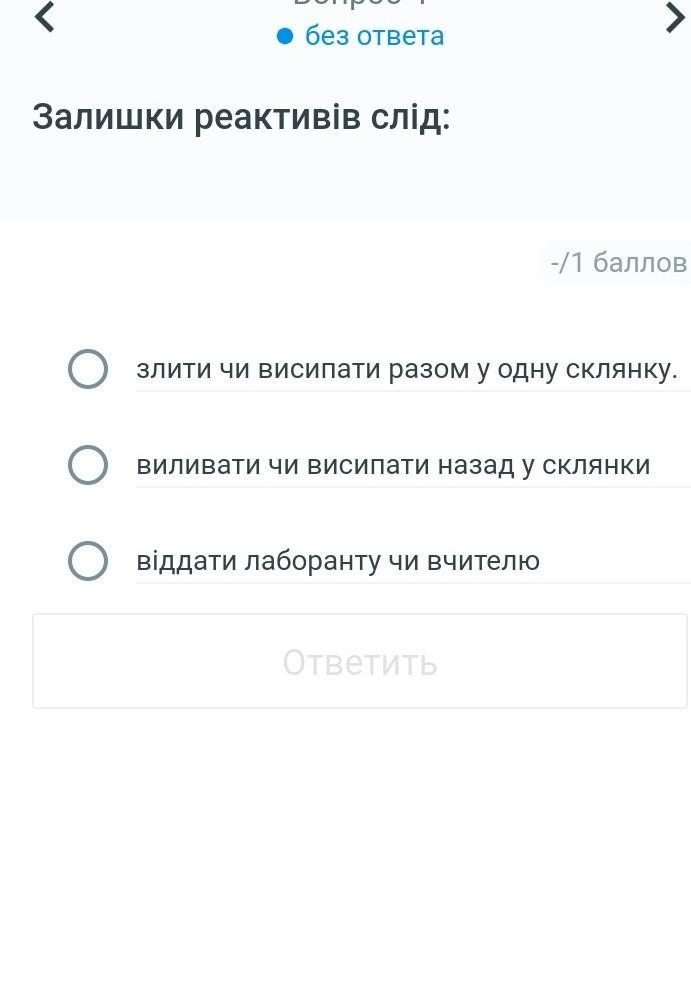Click the без ответа status label
Screen dimensions: 691x983
click(x=374, y=37)
